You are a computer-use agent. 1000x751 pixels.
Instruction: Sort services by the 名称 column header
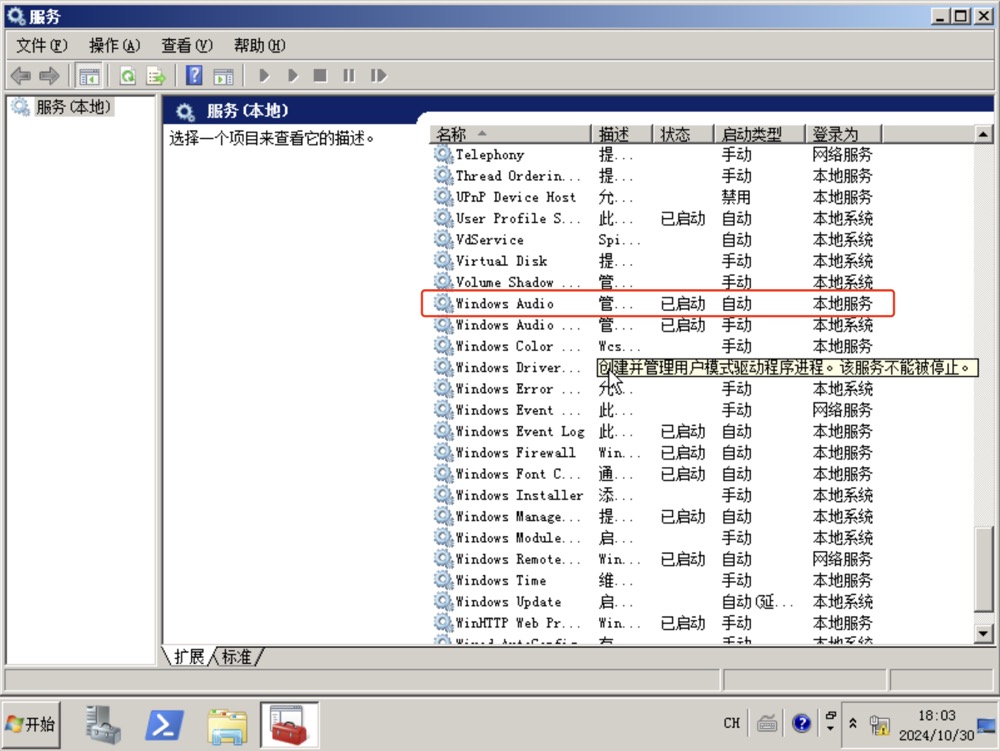click(x=511, y=134)
